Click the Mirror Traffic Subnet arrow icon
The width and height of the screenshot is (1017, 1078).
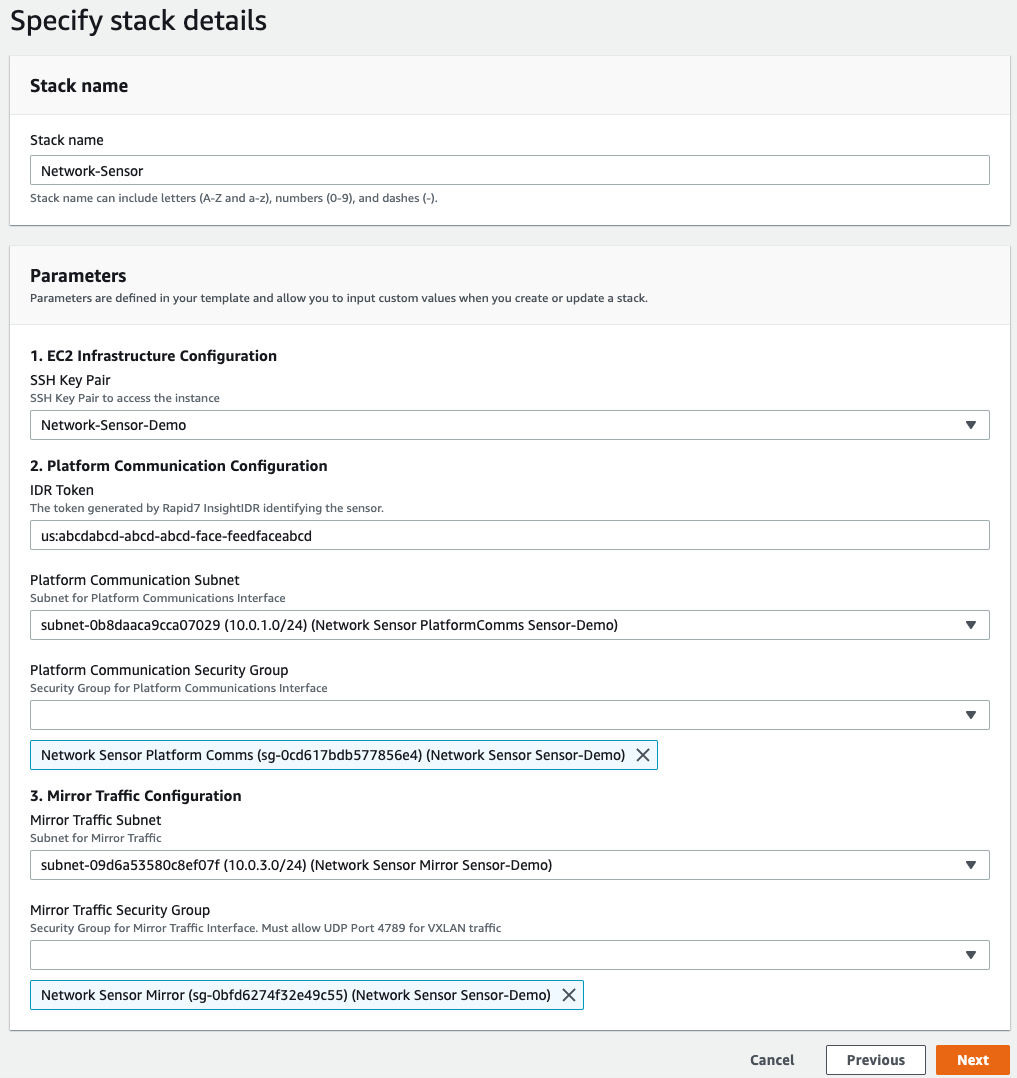point(969,865)
